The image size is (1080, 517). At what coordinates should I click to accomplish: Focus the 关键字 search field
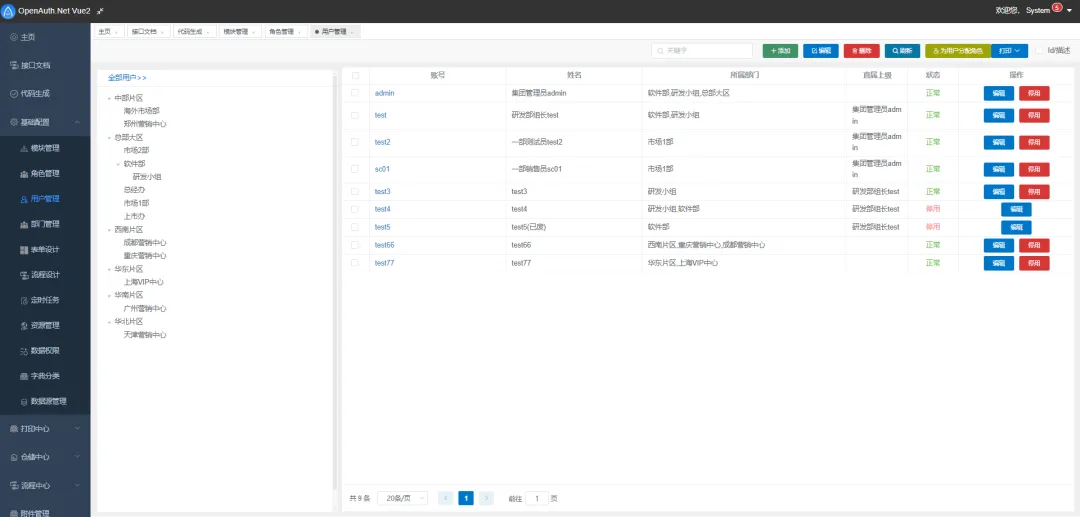(702, 51)
